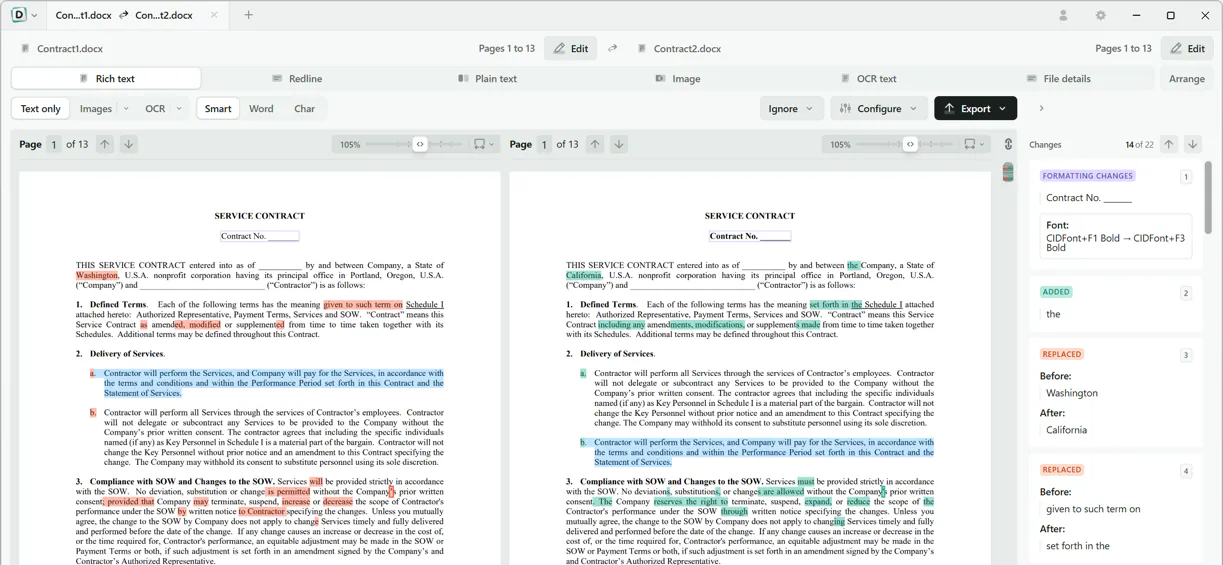Minimize the application window
1223x565 pixels.
click(1136, 15)
